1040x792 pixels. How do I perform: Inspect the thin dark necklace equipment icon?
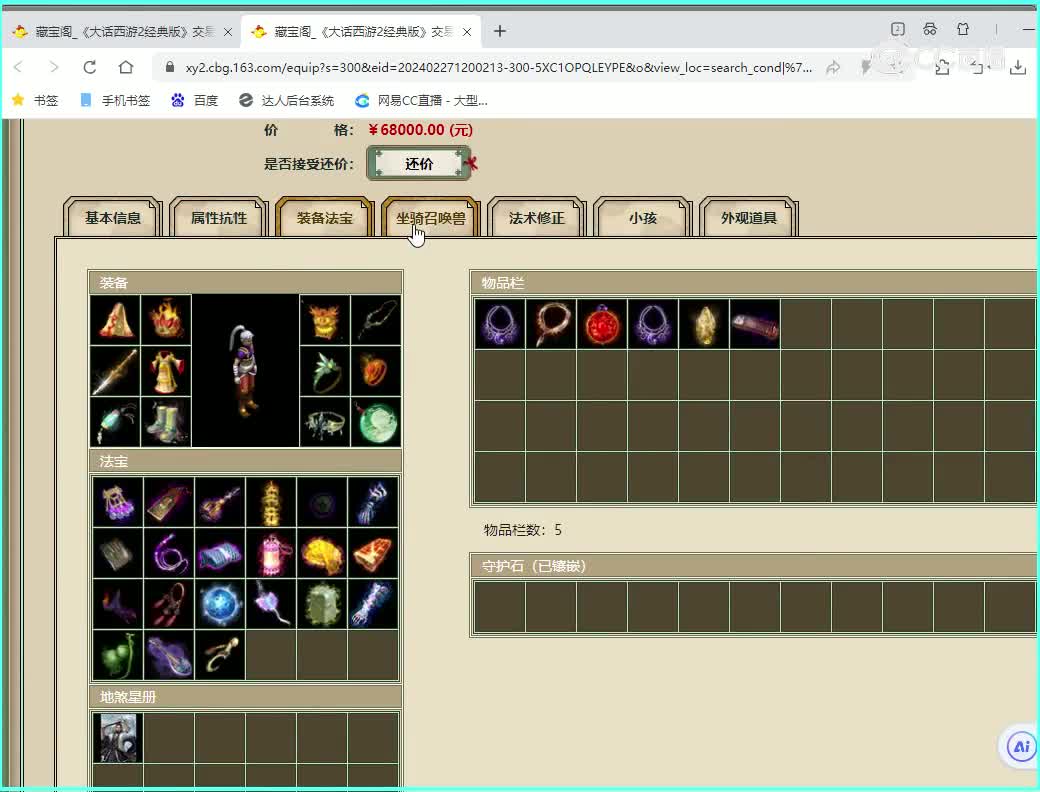click(375, 320)
